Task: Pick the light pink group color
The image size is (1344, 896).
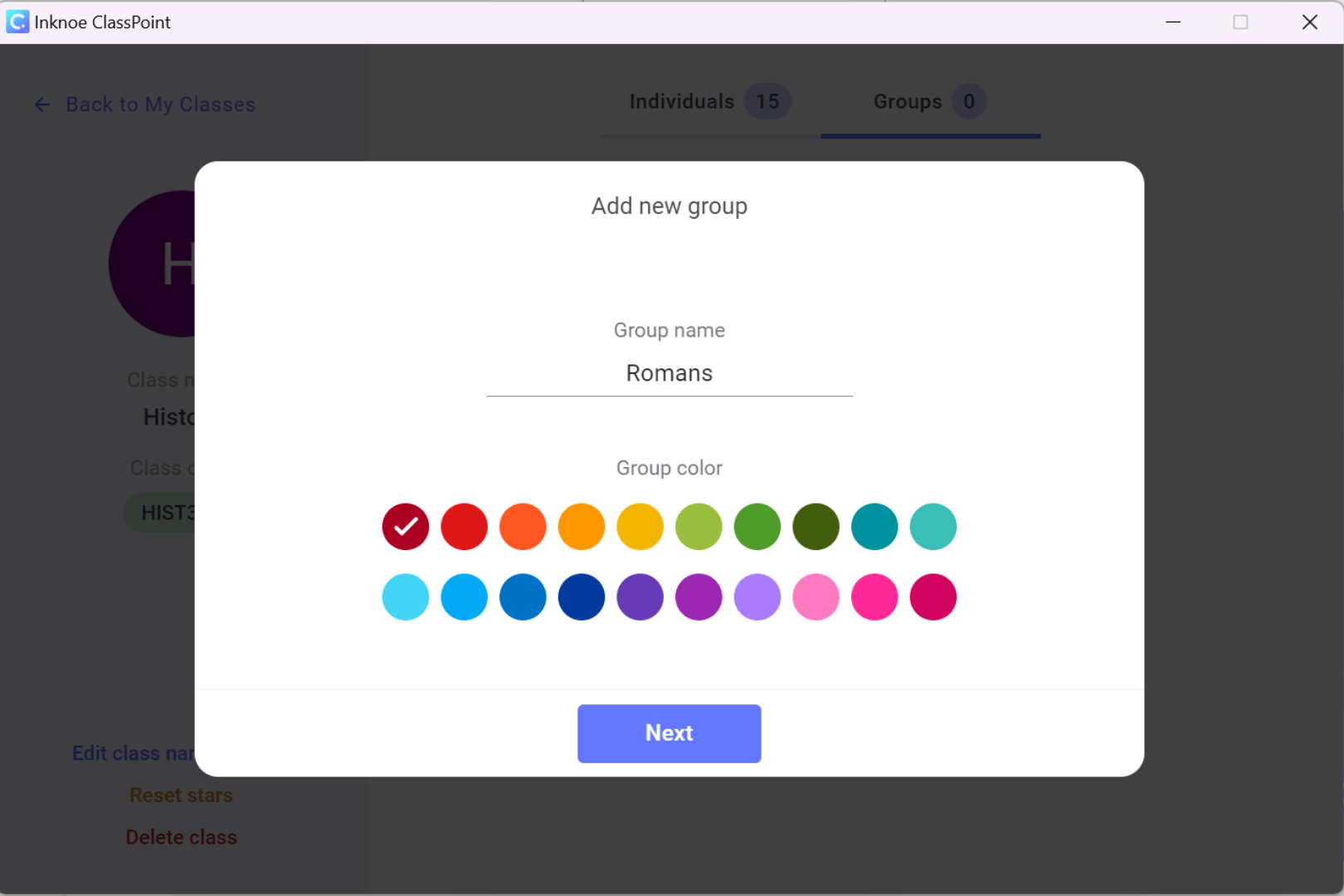Action: [x=816, y=597]
